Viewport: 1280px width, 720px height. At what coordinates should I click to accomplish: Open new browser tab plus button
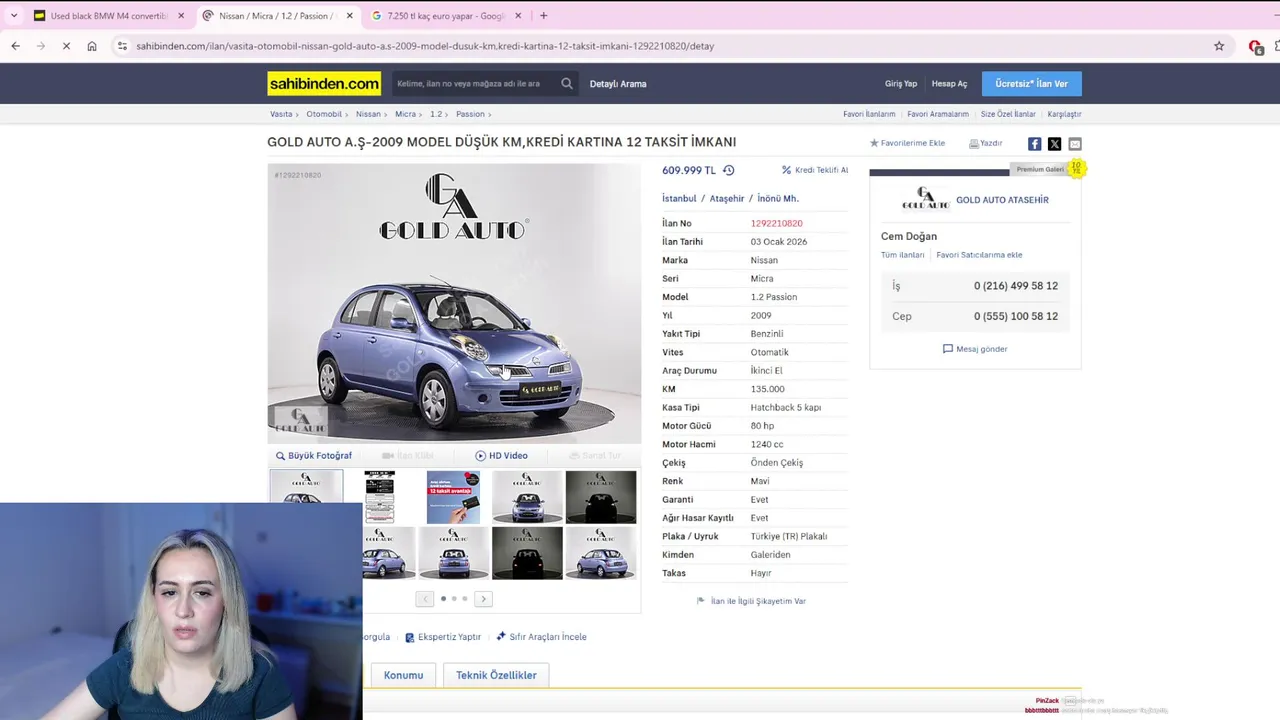click(543, 16)
